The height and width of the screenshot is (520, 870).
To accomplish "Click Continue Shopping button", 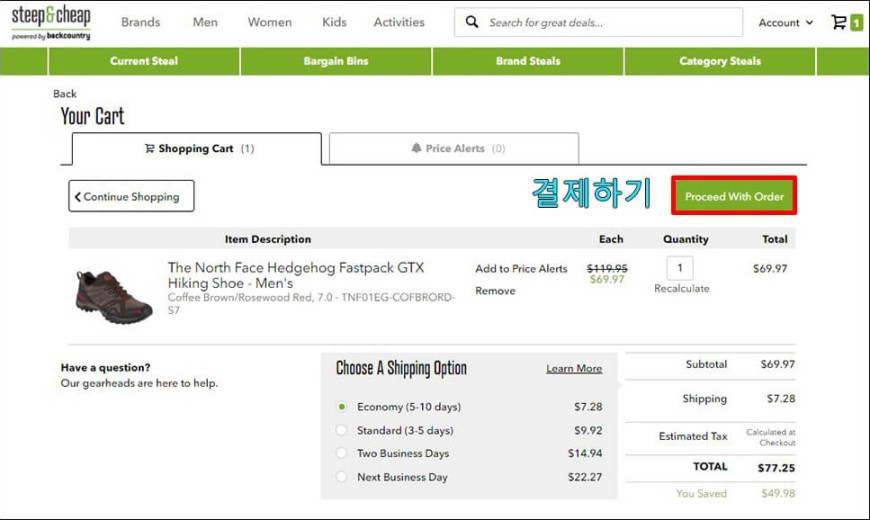I will (x=131, y=196).
